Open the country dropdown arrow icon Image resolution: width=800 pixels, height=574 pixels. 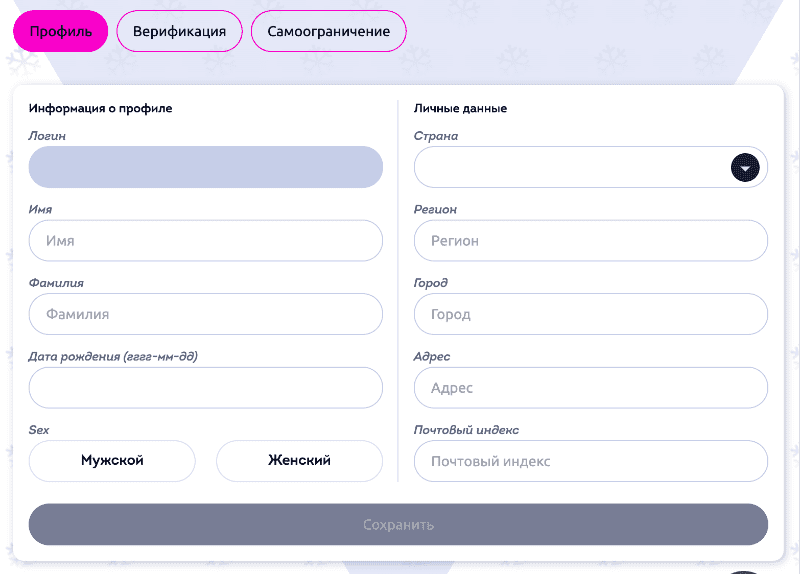click(x=745, y=168)
